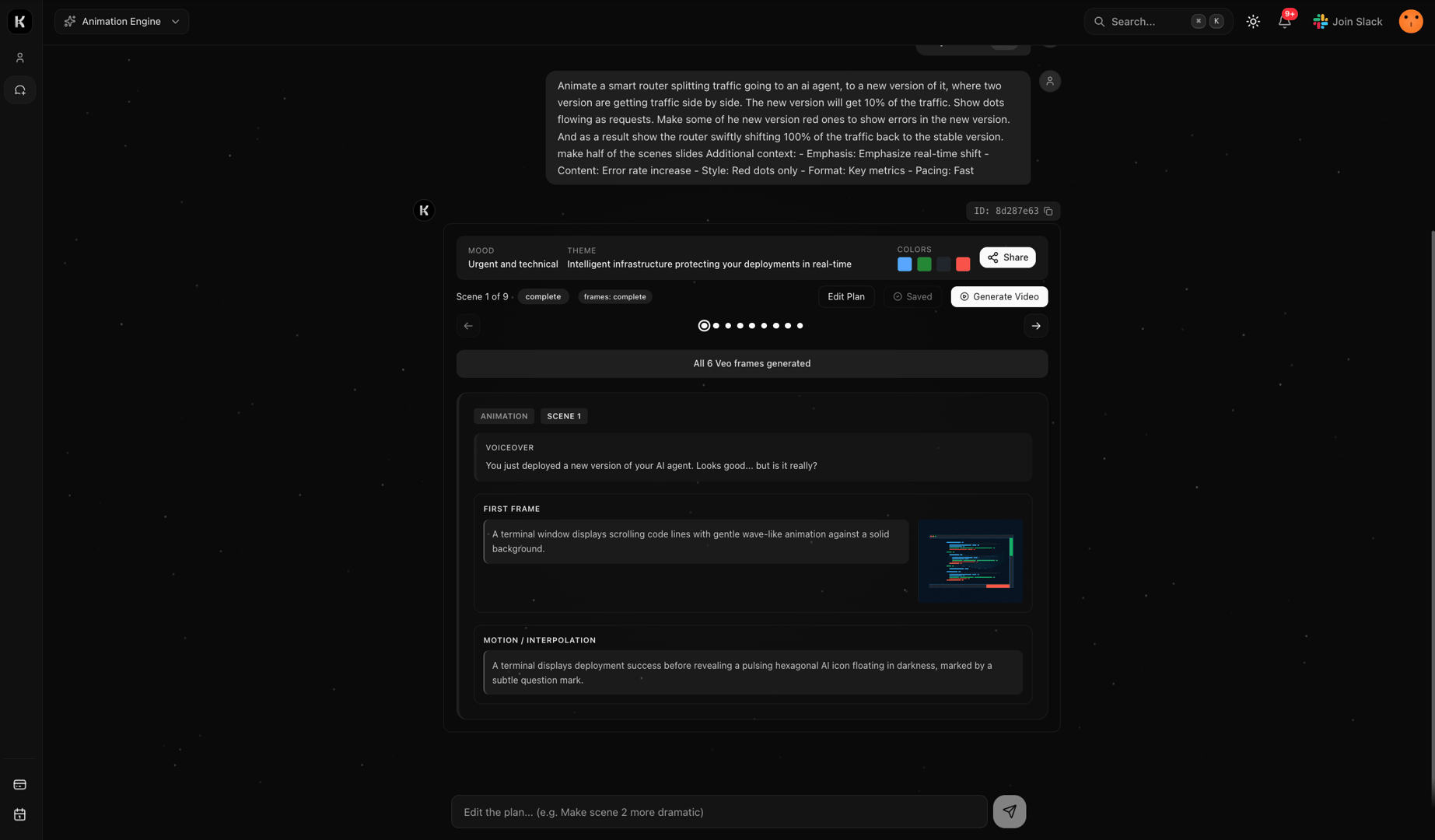Toggle light mode with the sun icon

(1253, 21)
